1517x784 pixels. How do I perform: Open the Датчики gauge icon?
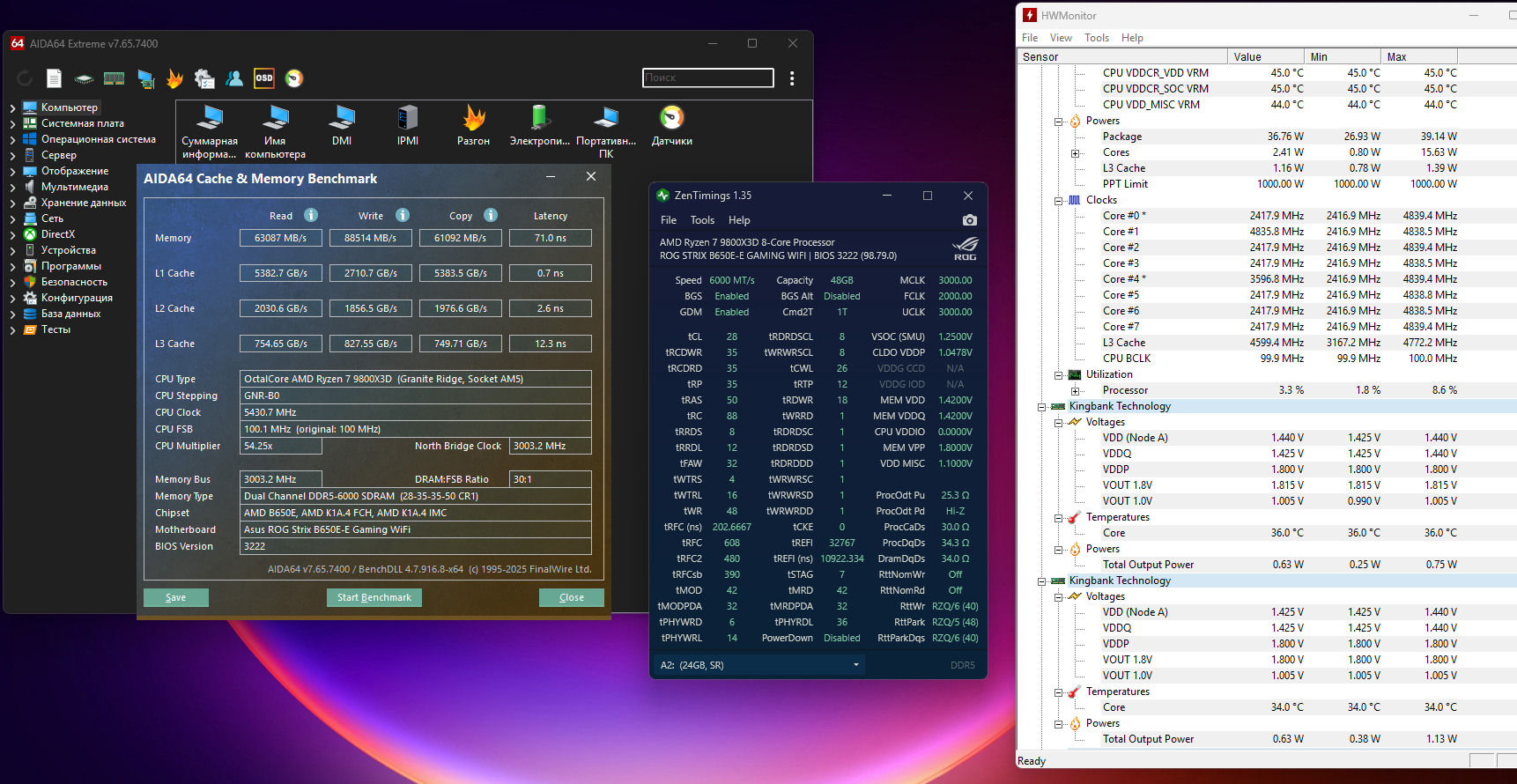[672, 126]
